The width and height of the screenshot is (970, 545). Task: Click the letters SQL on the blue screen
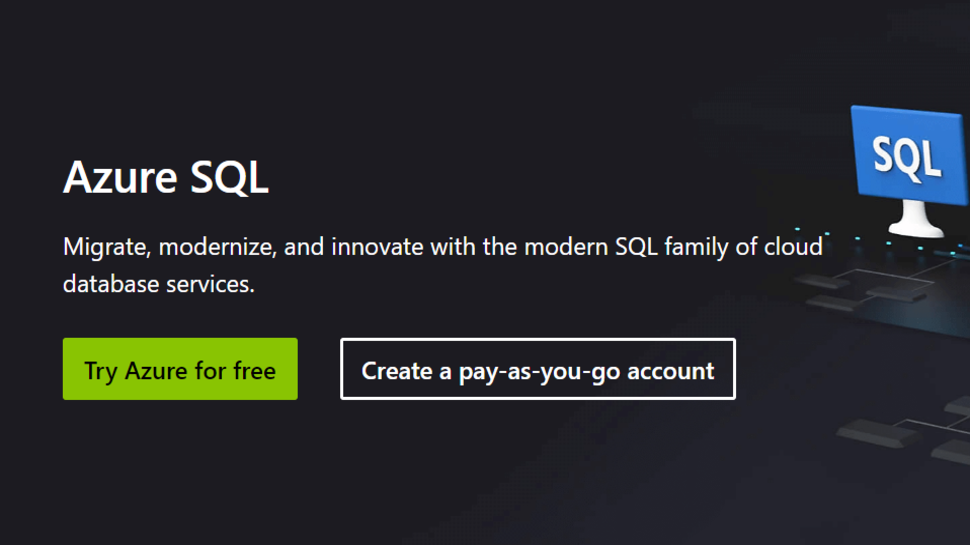907,157
